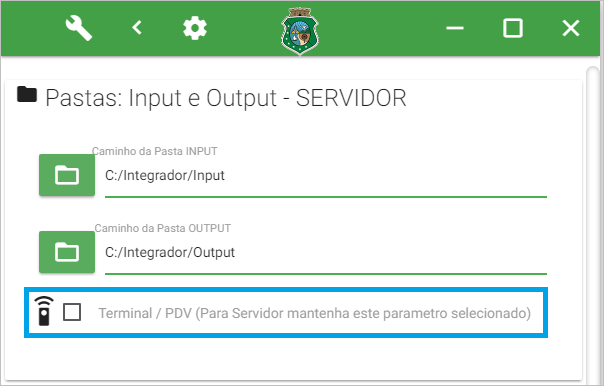Click the black folder icon beside Pastas title

click(27, 94)
